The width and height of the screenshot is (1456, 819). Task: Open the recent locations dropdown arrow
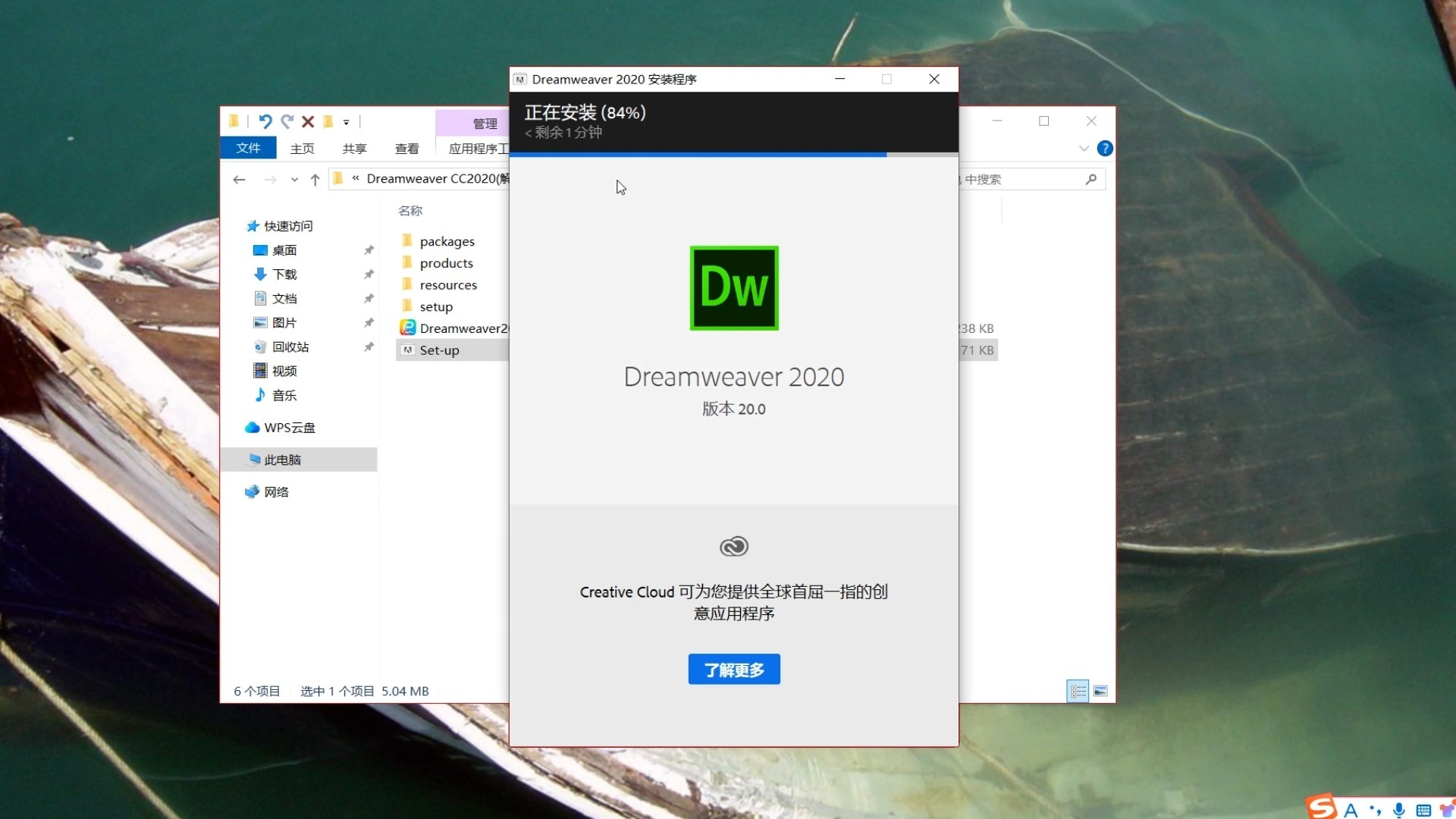294,180
